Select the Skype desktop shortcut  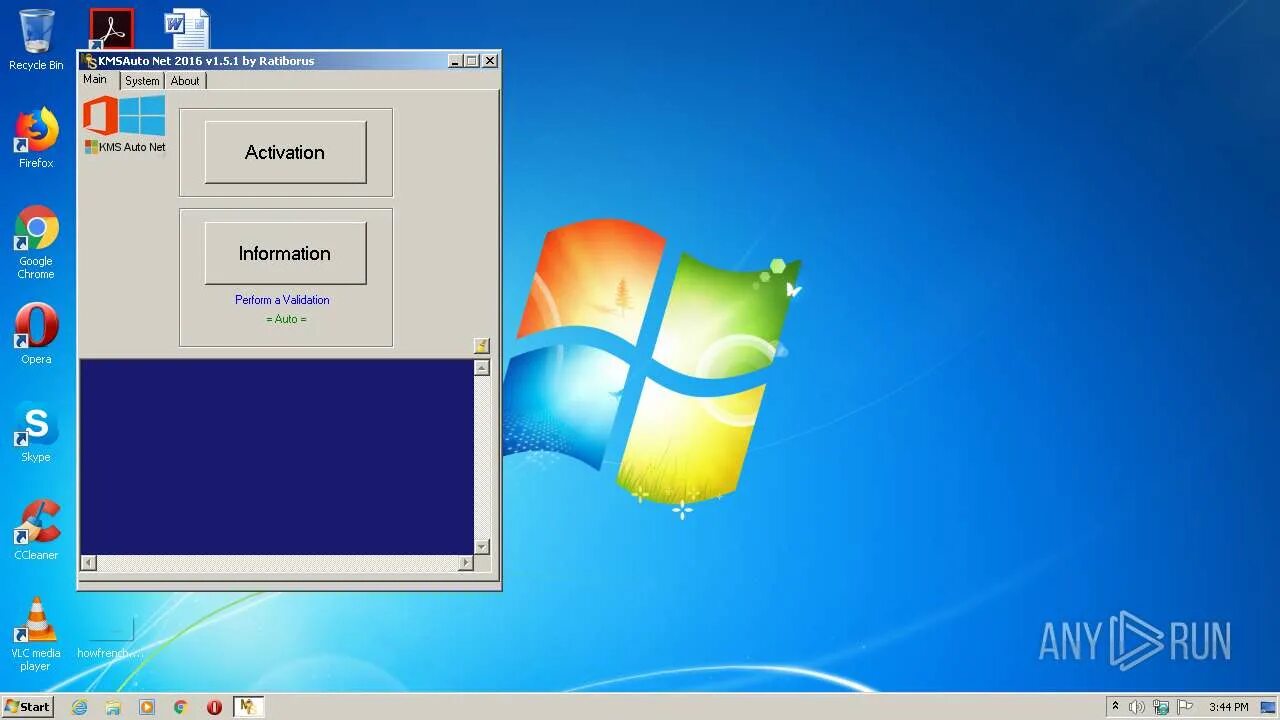tap(36, 432)
